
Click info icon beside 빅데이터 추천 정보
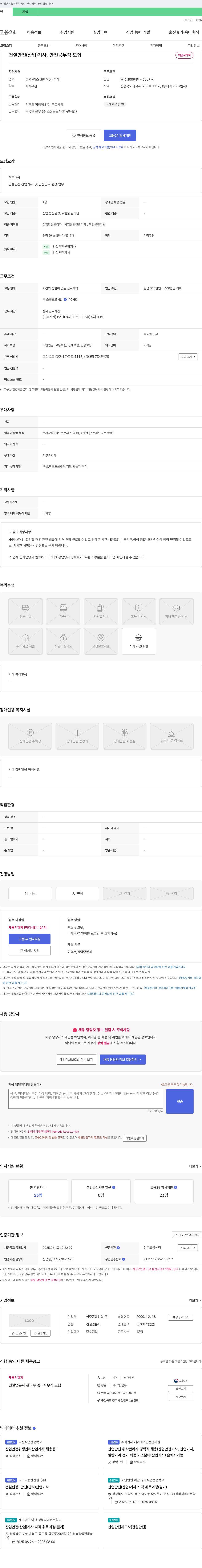tap(34, 1428)
